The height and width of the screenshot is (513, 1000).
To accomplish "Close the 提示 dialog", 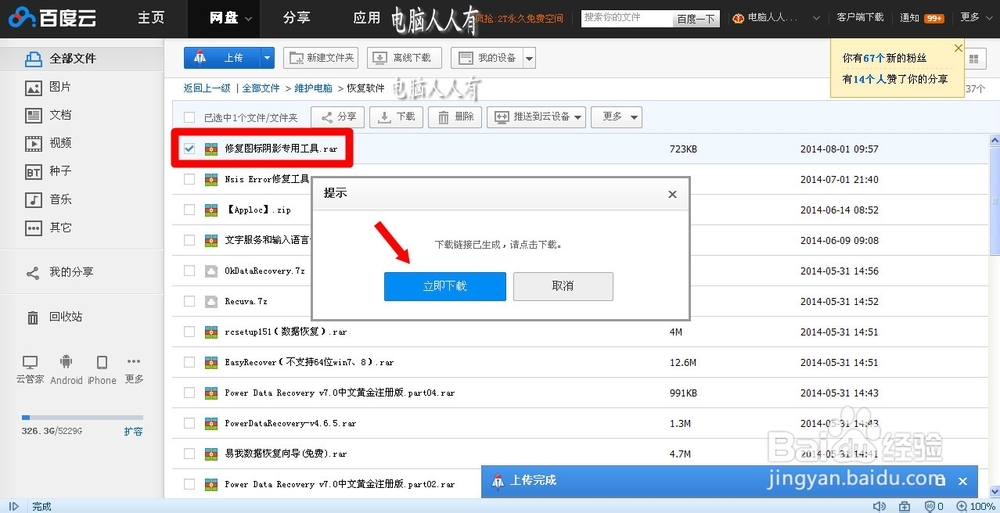I will [x=672, y=194].
